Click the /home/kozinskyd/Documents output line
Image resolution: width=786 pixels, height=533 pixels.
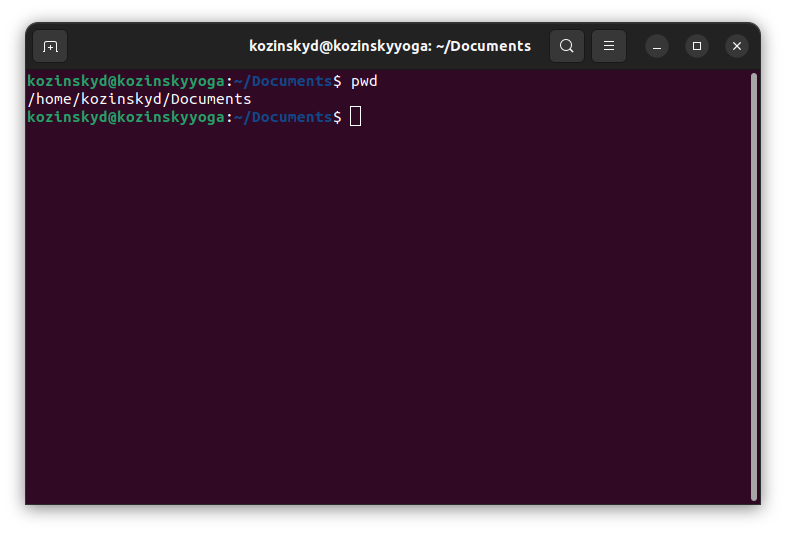pyautogui.click(x=139, y=99)
